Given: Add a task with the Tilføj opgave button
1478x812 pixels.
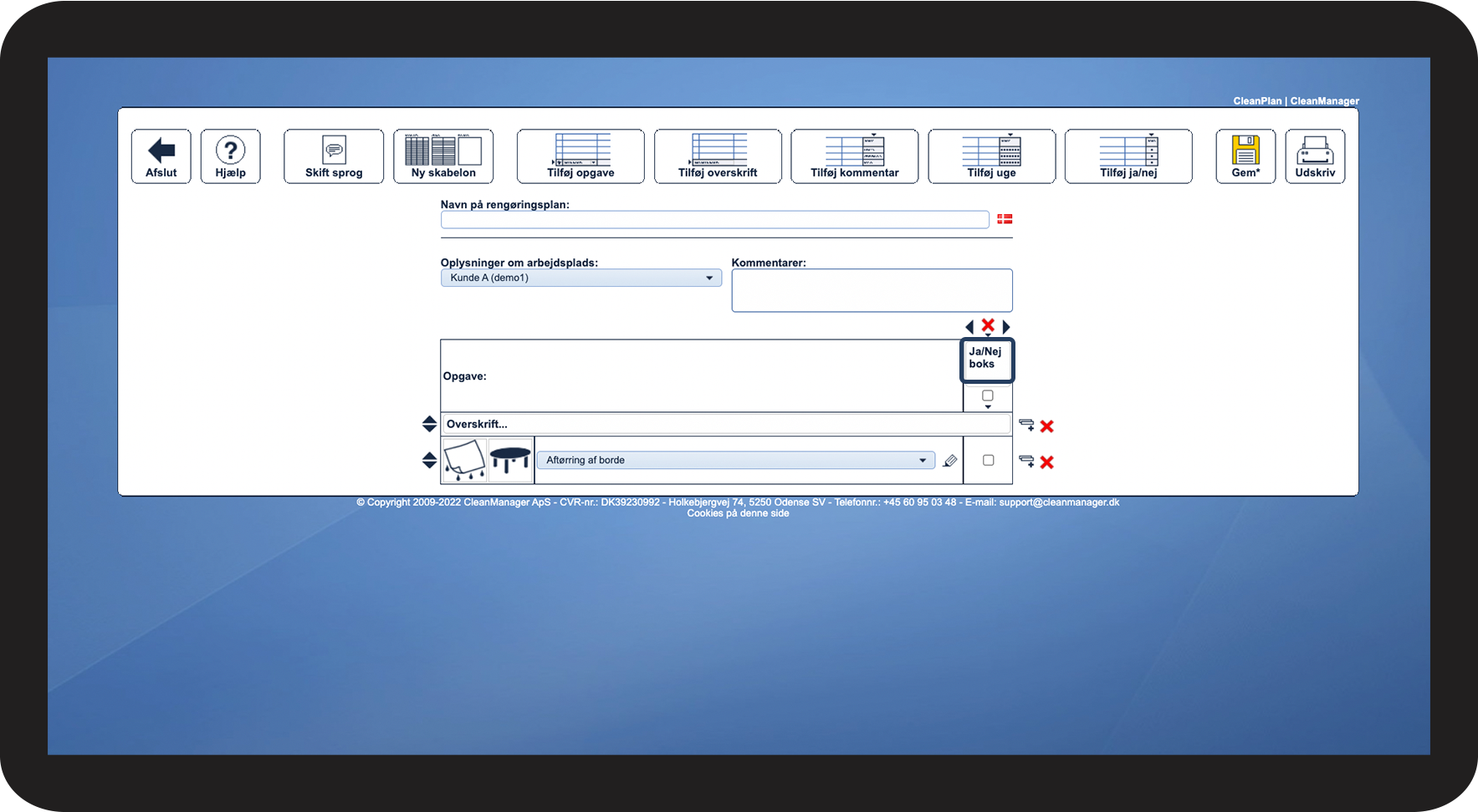Looking at the screenshot, I should tap(580, 156).
